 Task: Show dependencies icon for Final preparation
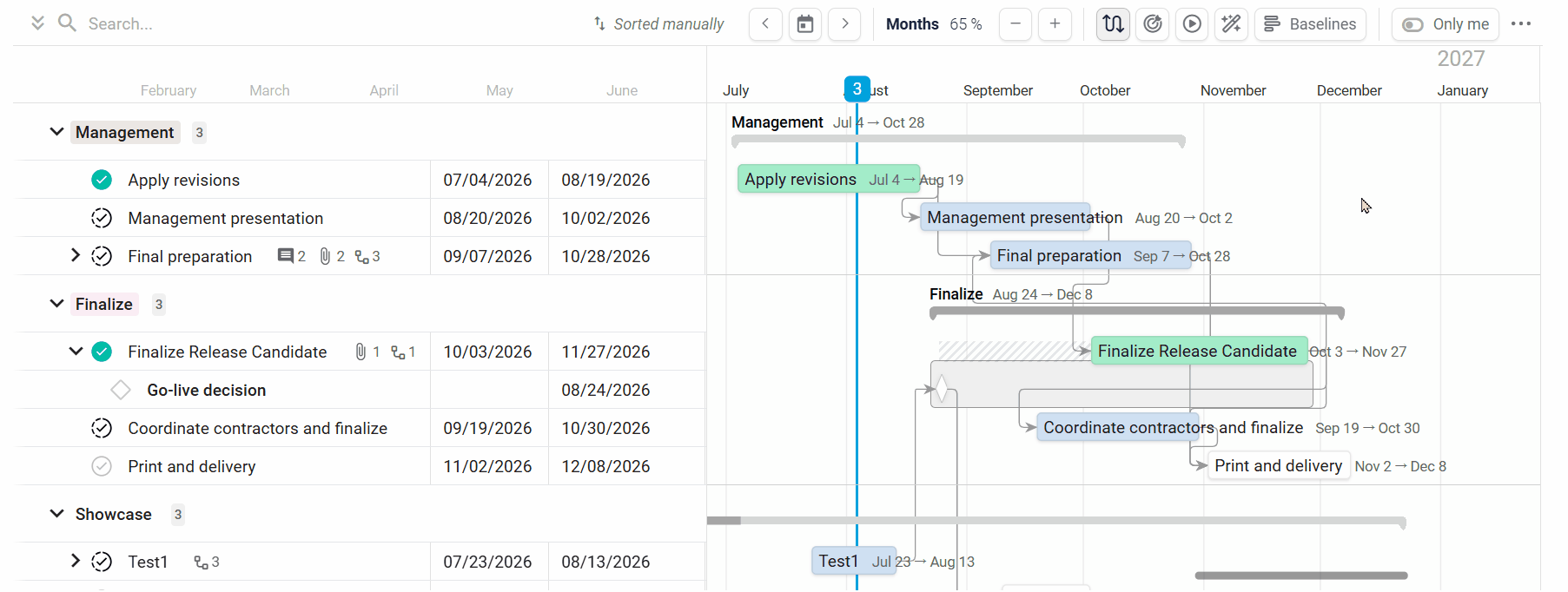[x=367, y=257]
